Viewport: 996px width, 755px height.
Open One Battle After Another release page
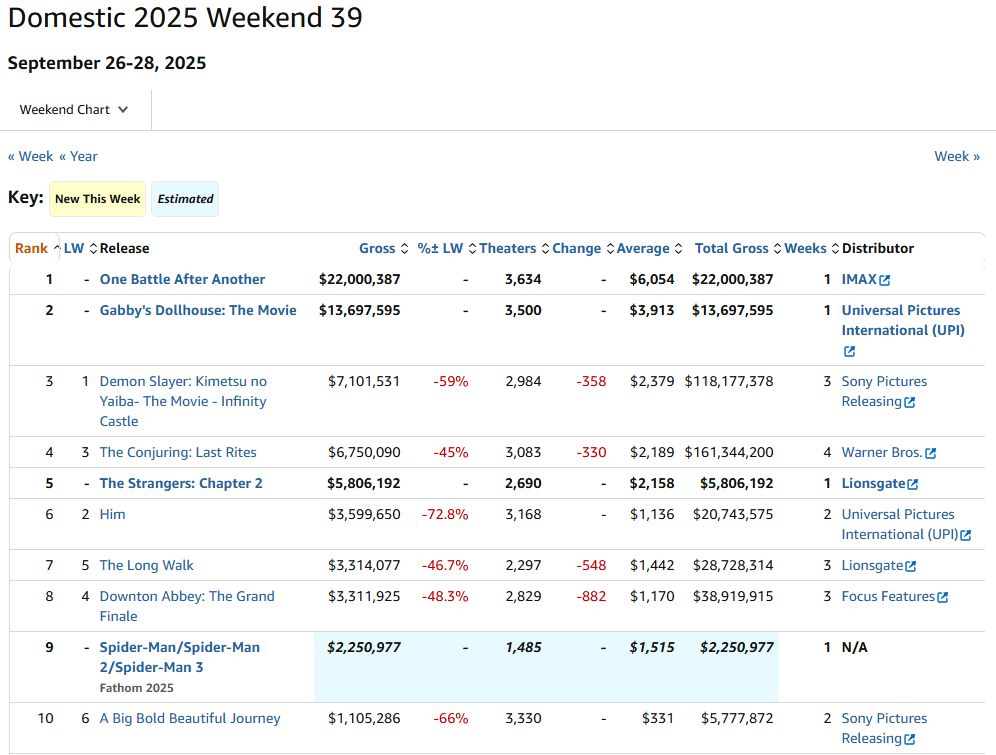[182, 279]
